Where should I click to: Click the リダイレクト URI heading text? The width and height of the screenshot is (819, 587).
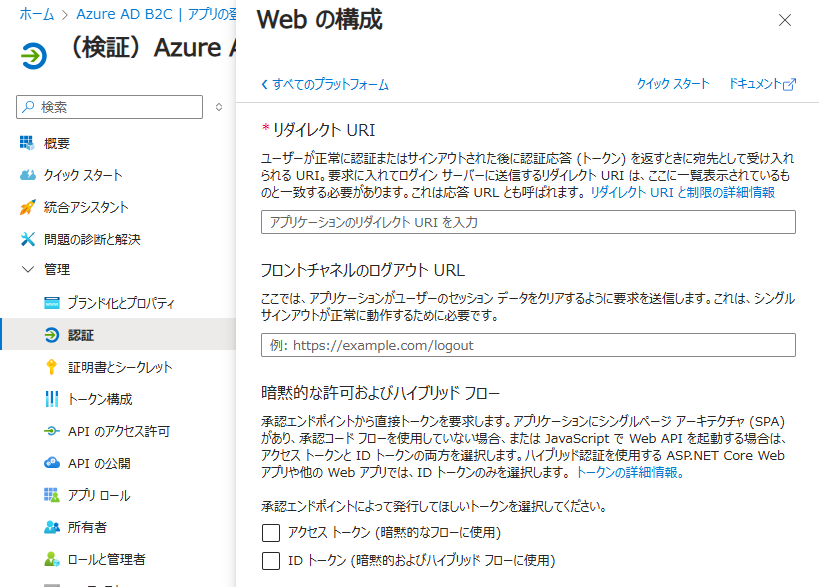pyautogui.click(x=324, y=130)
